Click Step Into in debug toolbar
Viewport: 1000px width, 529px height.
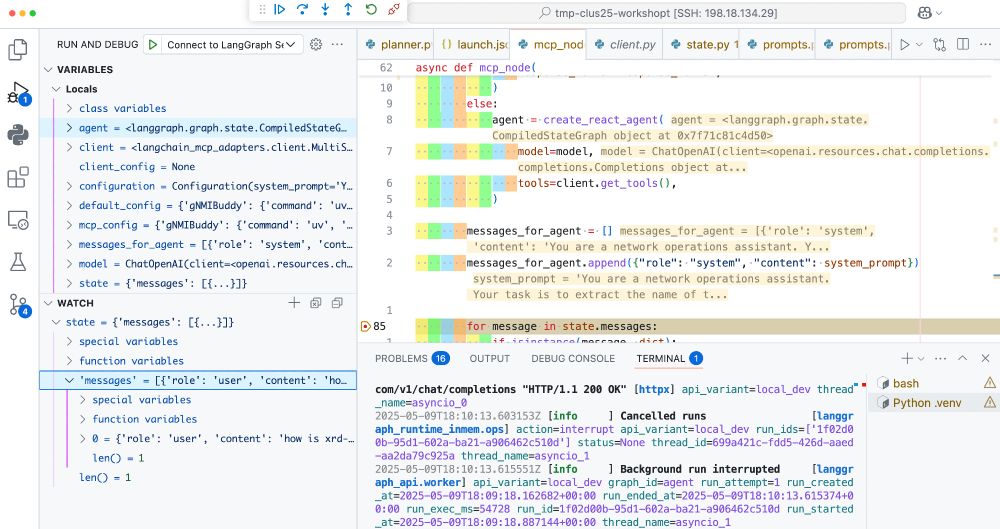325,10
